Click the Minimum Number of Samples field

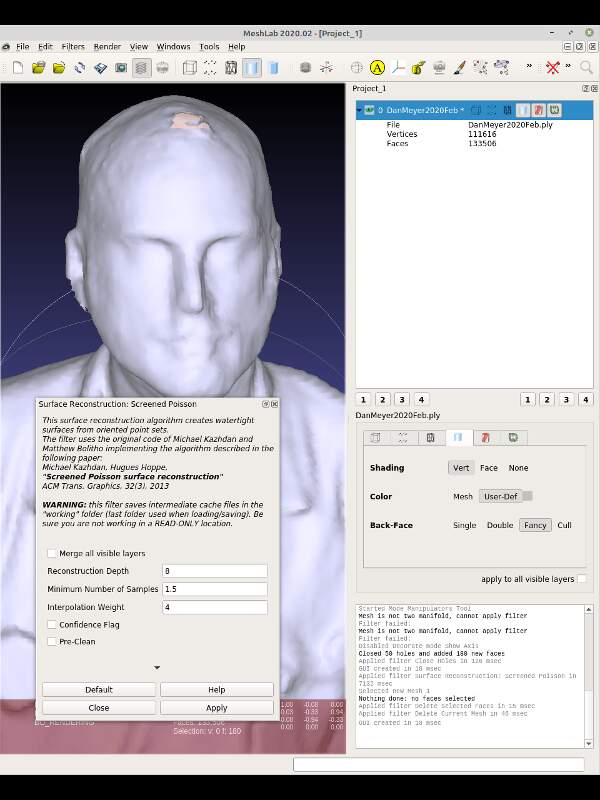click(x=215, y=589)
